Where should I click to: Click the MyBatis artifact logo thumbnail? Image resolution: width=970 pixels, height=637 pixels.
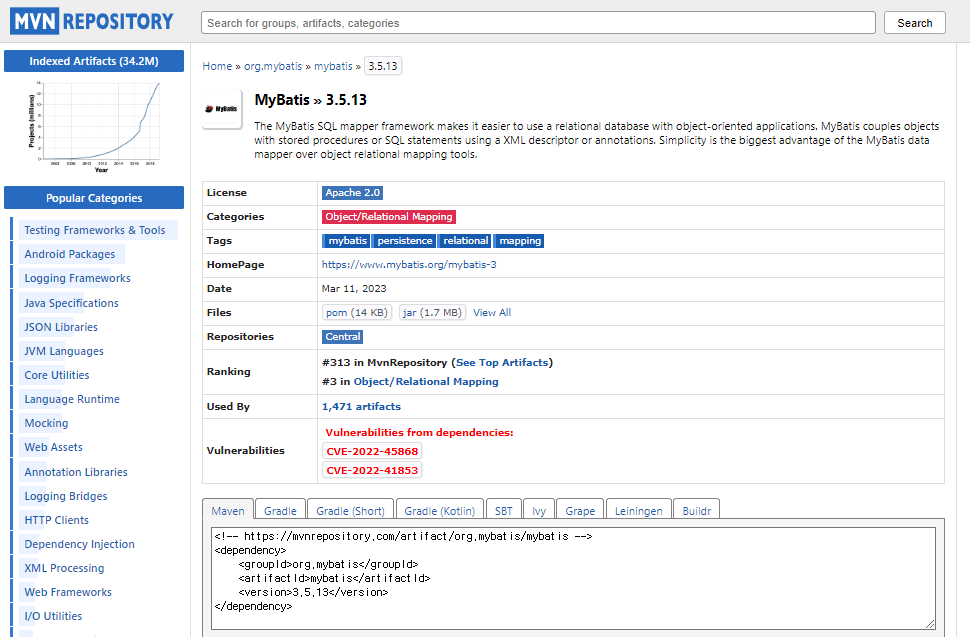coord(222,109)
